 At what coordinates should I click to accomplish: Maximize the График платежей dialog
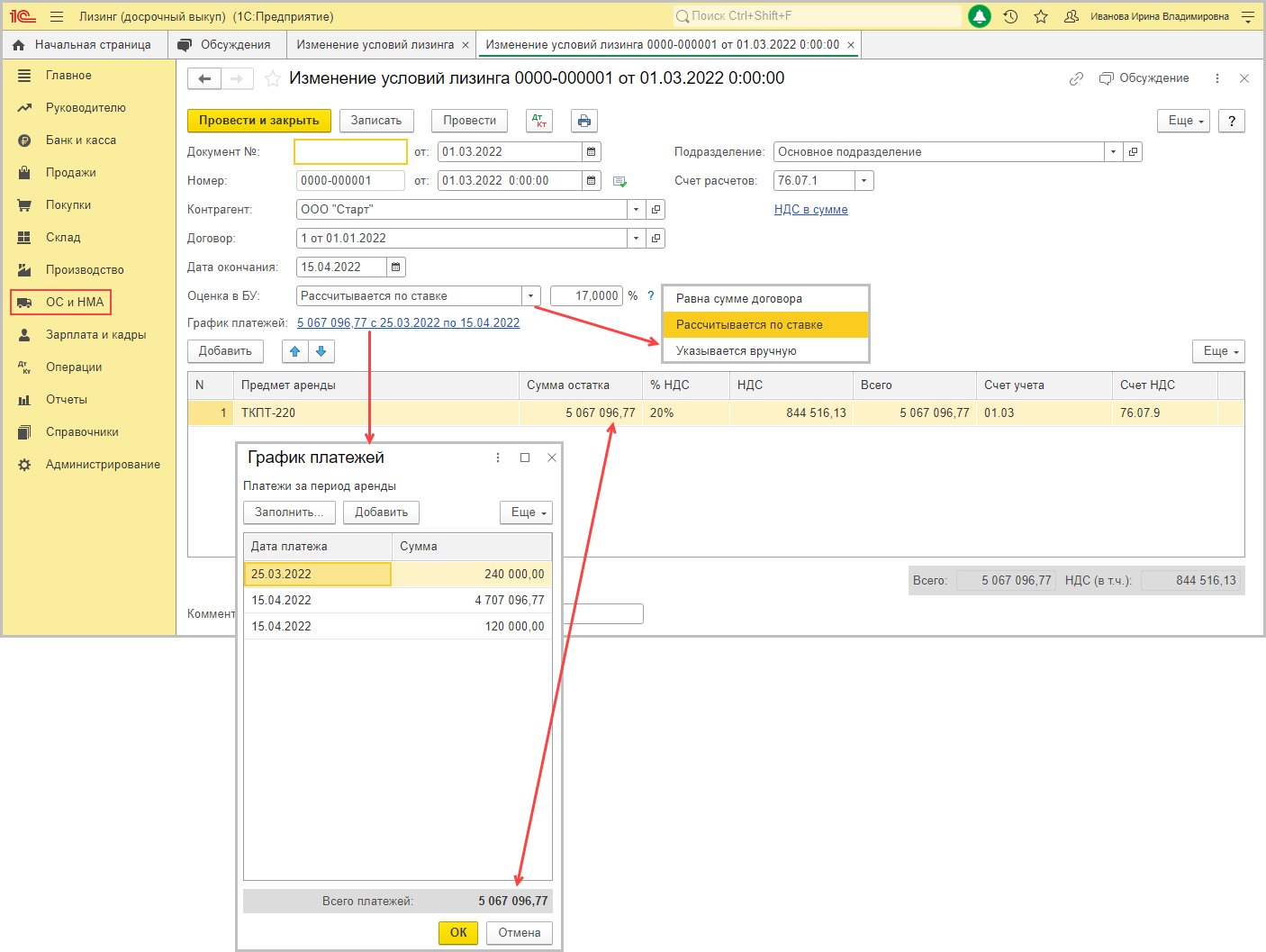click(x=524, y=458)
